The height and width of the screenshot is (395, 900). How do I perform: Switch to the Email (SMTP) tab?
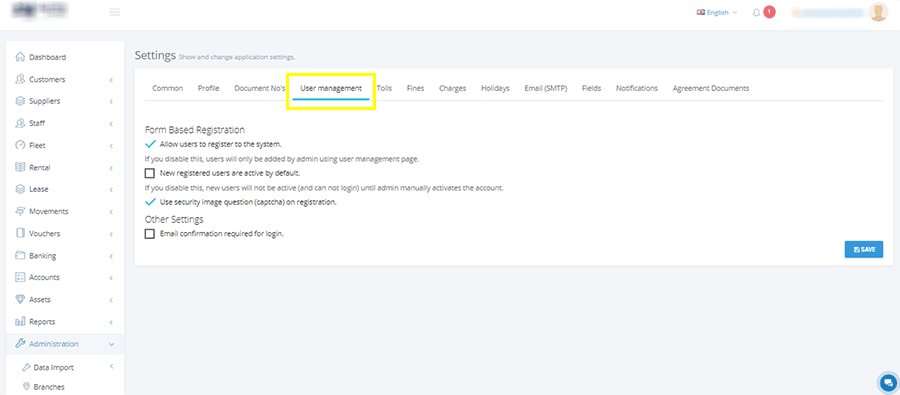[x=546, y=88]
